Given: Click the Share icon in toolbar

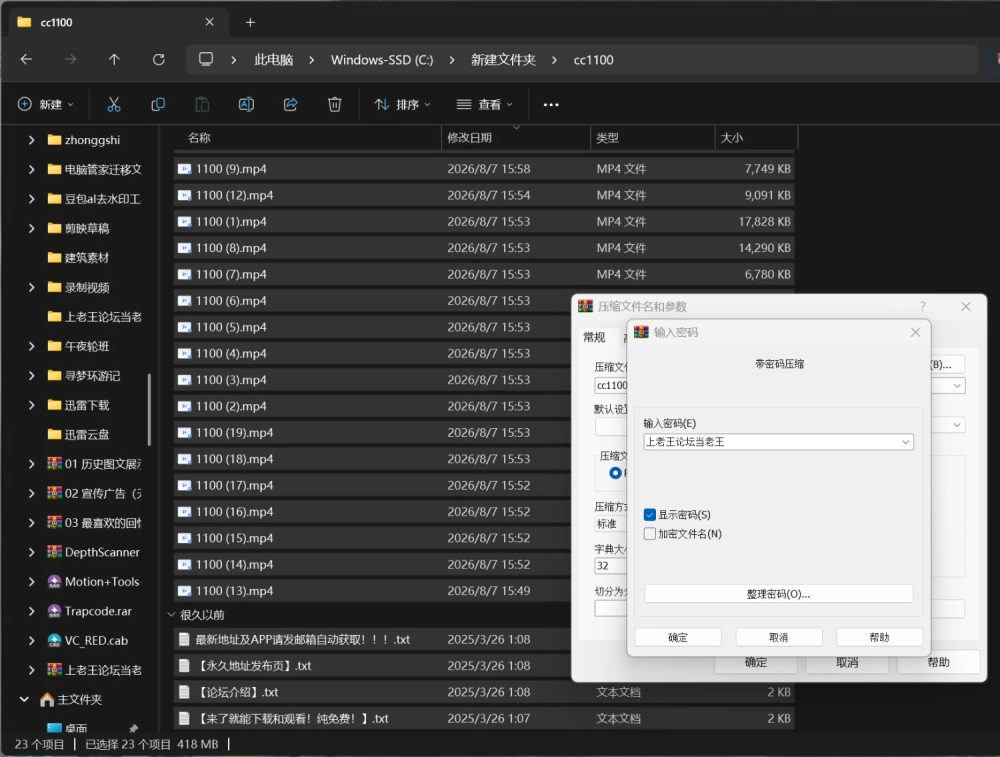Looking at the screenshot, I should click(290, 105).
